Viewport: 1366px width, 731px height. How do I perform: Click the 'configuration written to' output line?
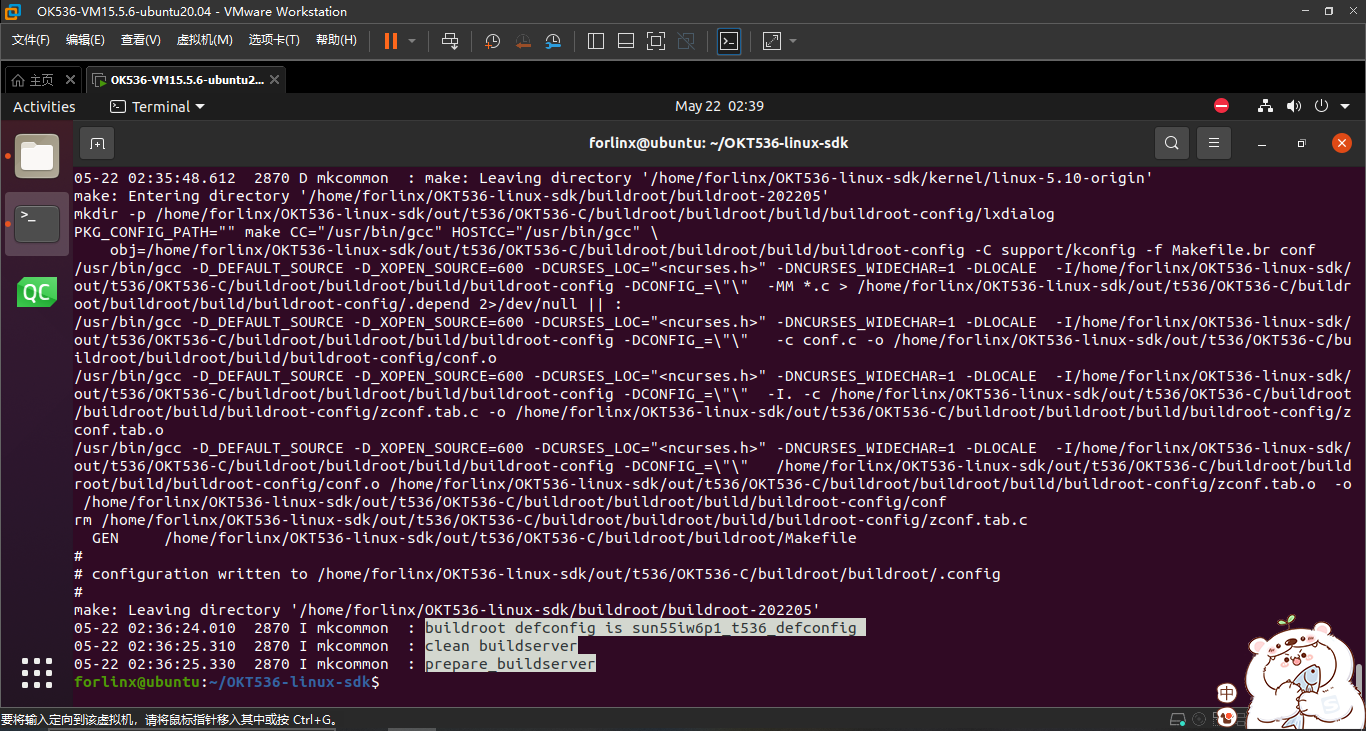coord(537,574)
